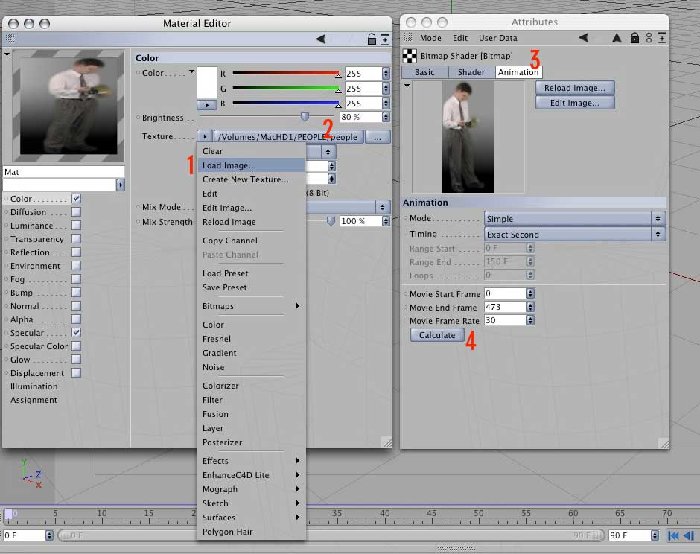Screen dimensions: 700x554
Task: Toggle the Specular channel checkbox
Action: [76, 333]
